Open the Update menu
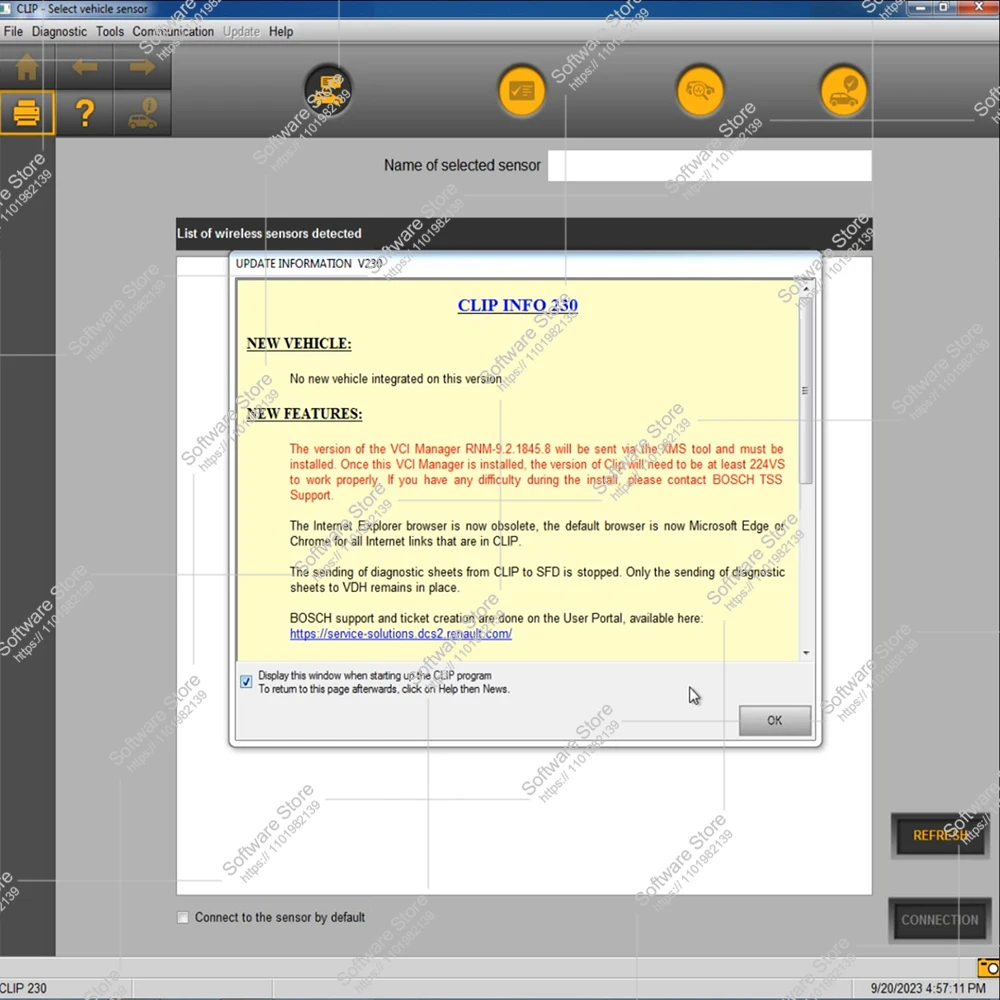The image size is (1000, 1000). pyautogui.click(x=241, y=31)
